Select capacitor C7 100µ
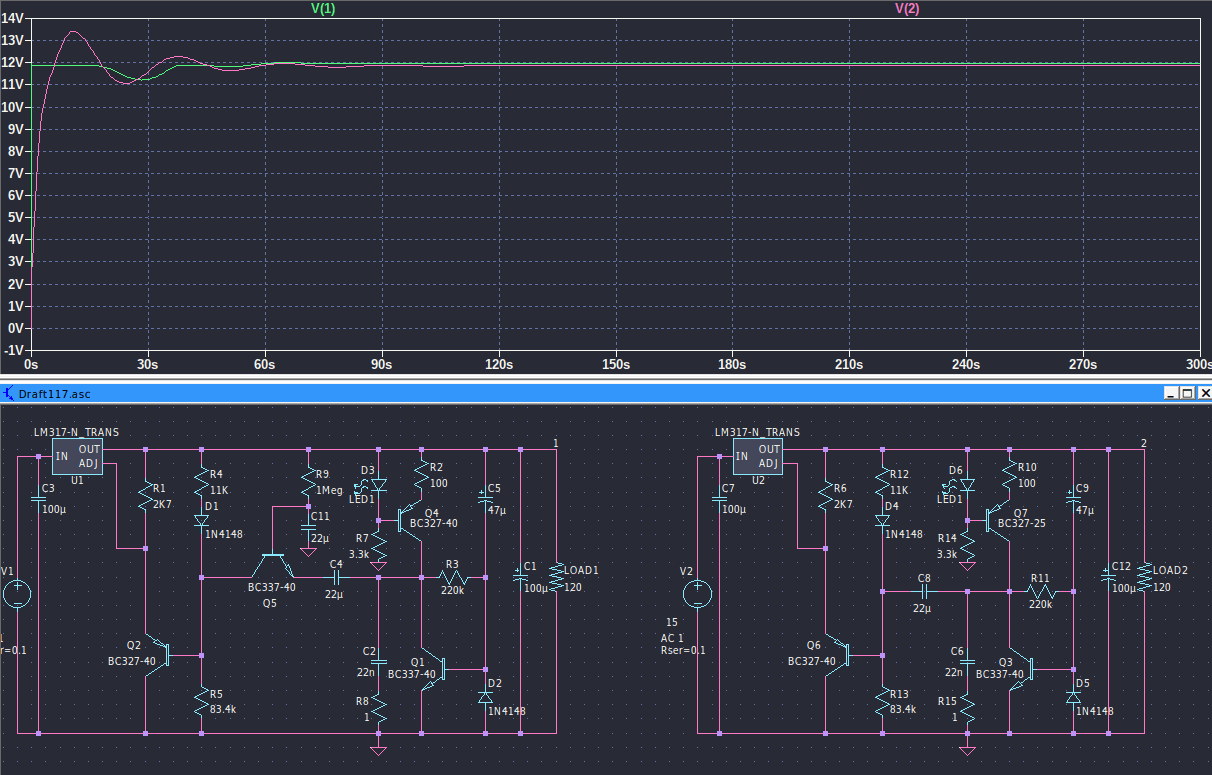Image resolution: width=1212 pixels, height=775 pixels. [x=718, y=499]
